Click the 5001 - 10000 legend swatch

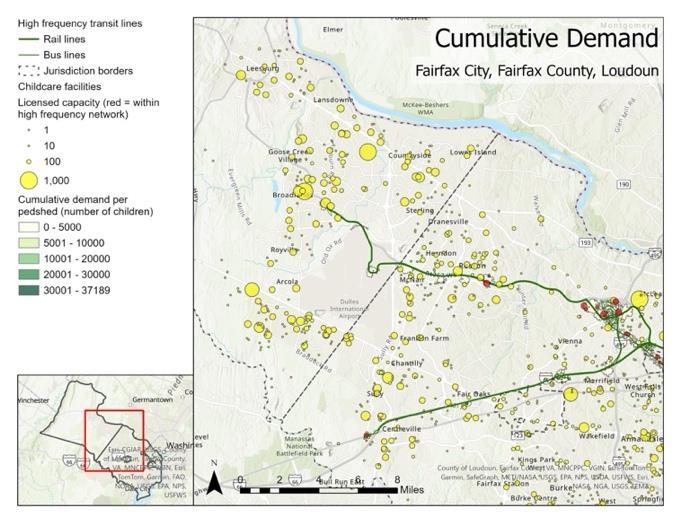click(28, 243)
